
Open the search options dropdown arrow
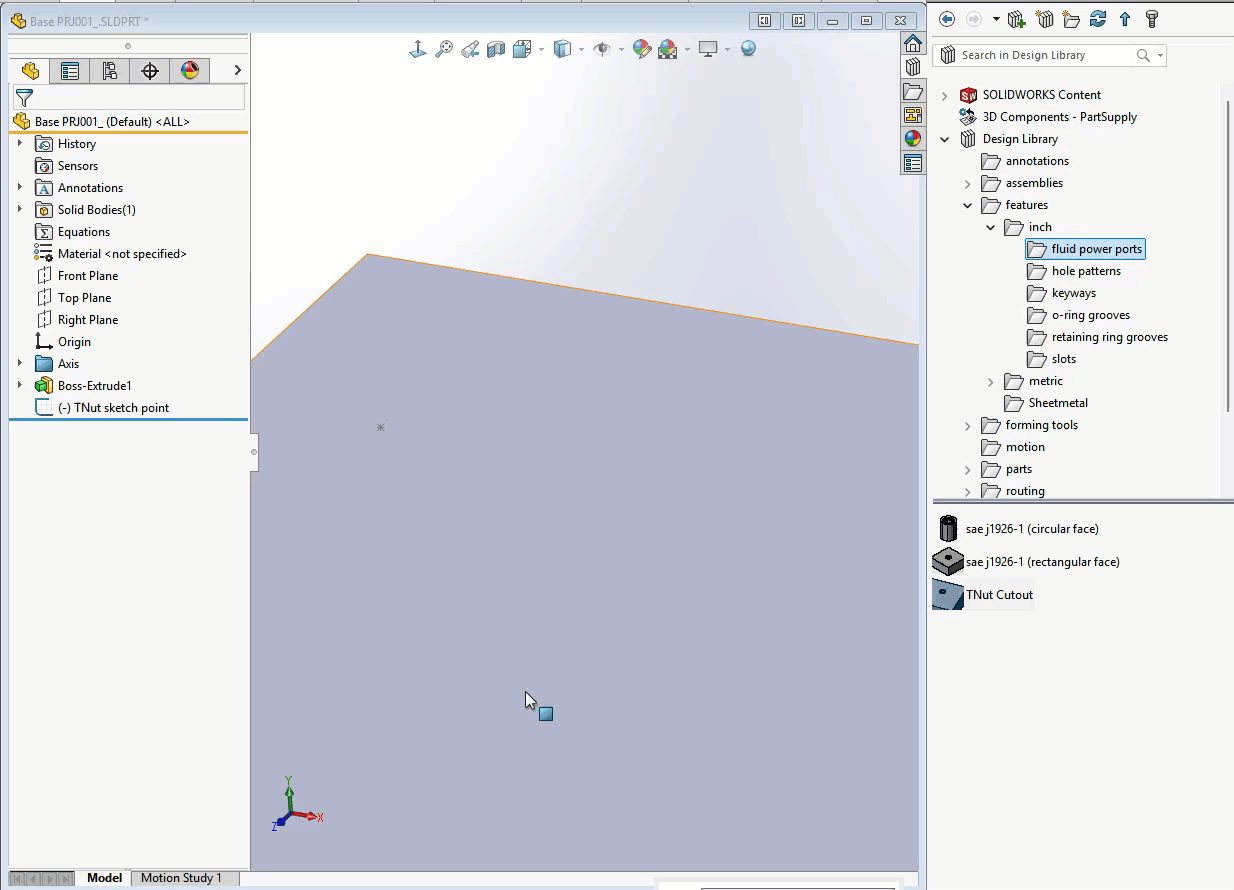pos(1160,55)
